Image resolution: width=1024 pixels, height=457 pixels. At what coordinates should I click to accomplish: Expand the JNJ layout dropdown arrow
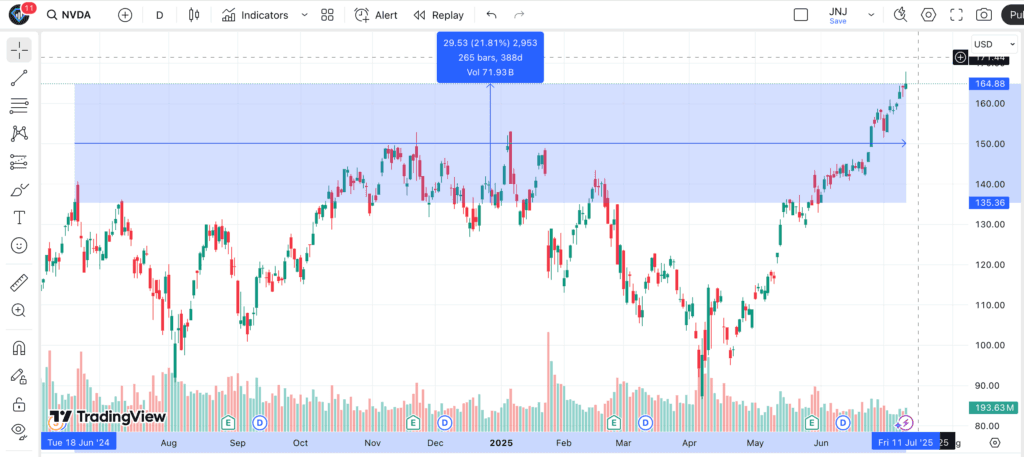[871, 15]
